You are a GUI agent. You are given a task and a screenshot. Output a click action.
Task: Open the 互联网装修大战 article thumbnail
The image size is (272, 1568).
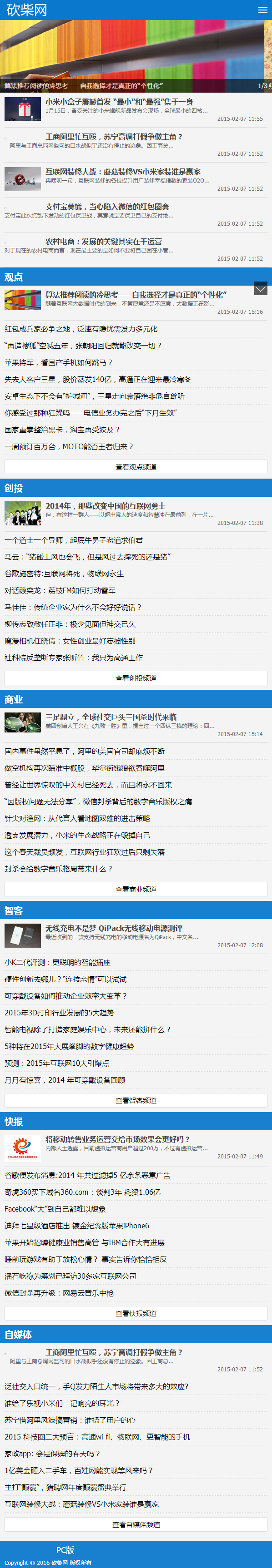click(x=23, y=179)
